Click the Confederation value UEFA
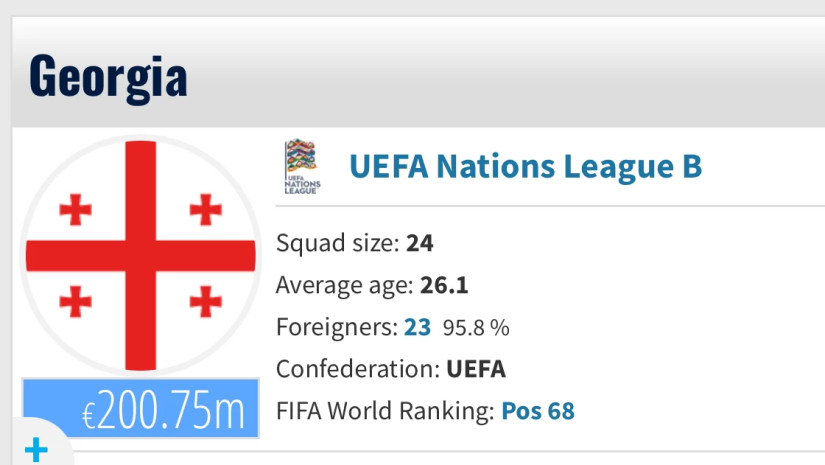Viewport: 825px width, 465px height. tap(476, 369)
